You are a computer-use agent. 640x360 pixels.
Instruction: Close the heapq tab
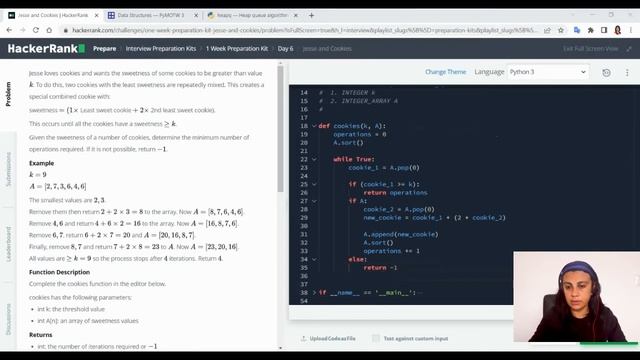(296, 16)
